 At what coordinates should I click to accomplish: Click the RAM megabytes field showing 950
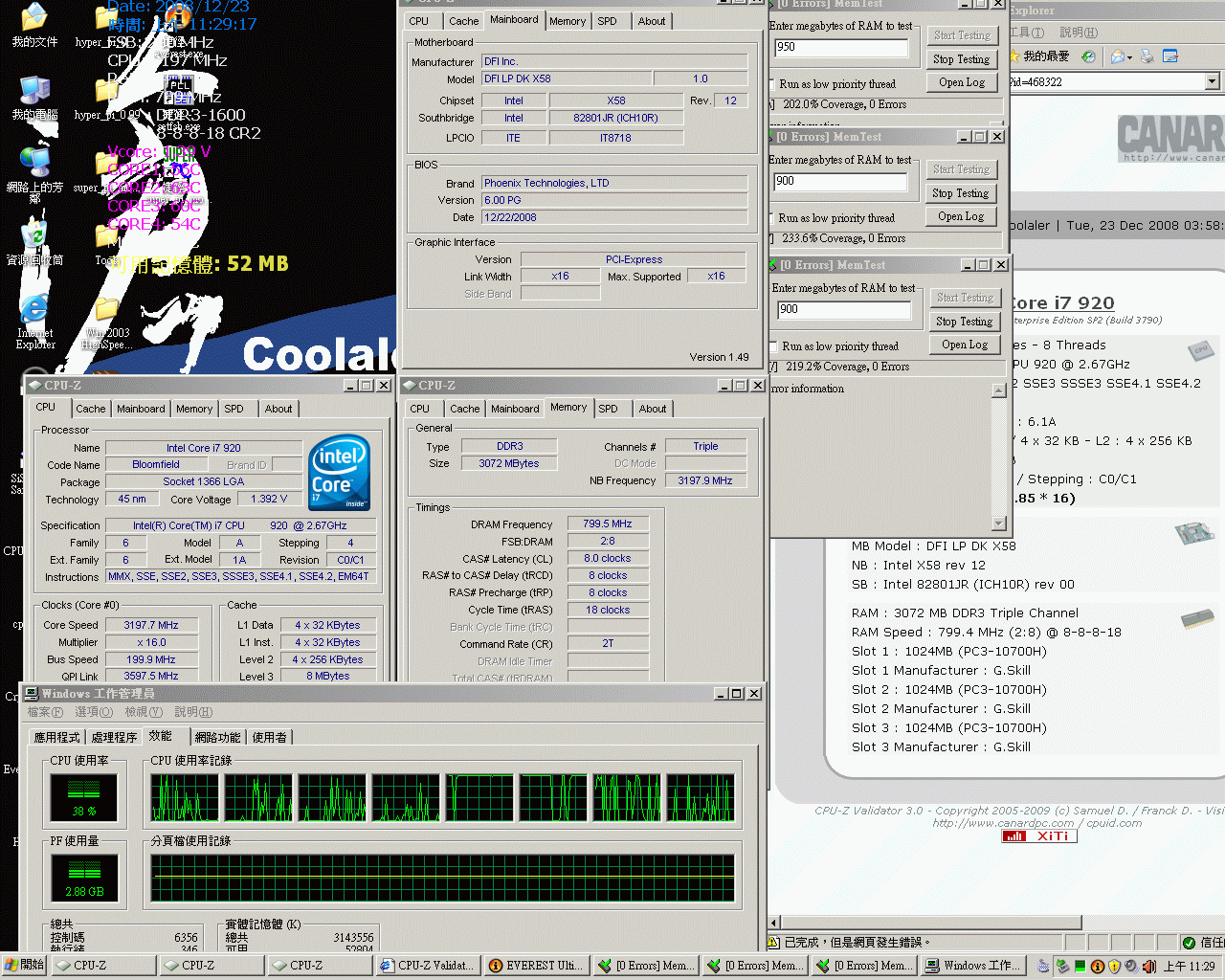click(x=841, y=47)
